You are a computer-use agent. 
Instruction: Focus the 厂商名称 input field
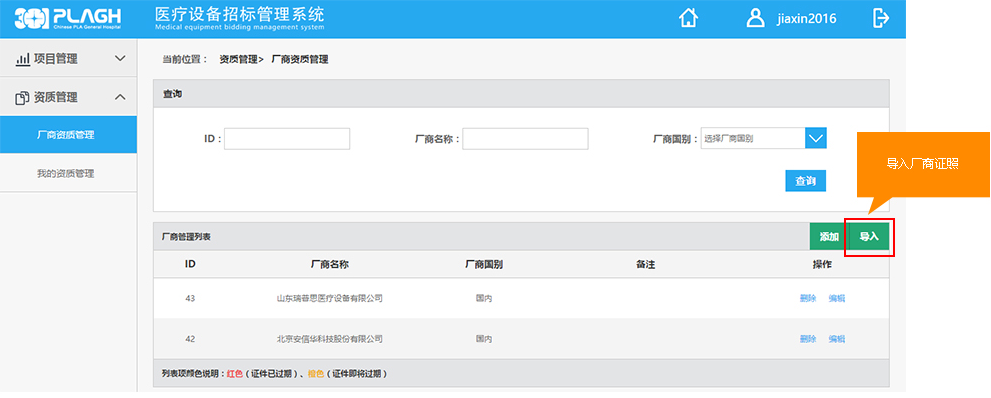tap(525, 139)
